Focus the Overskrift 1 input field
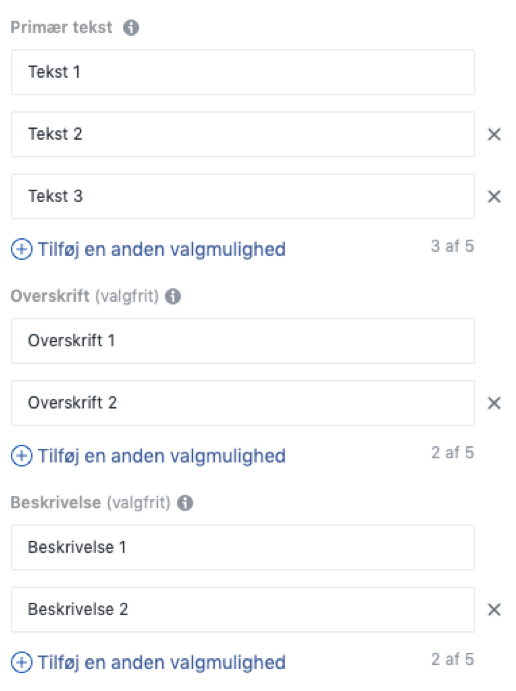Image resolution: width=516 pixels, height=691 pixels. tap(243, 341)
